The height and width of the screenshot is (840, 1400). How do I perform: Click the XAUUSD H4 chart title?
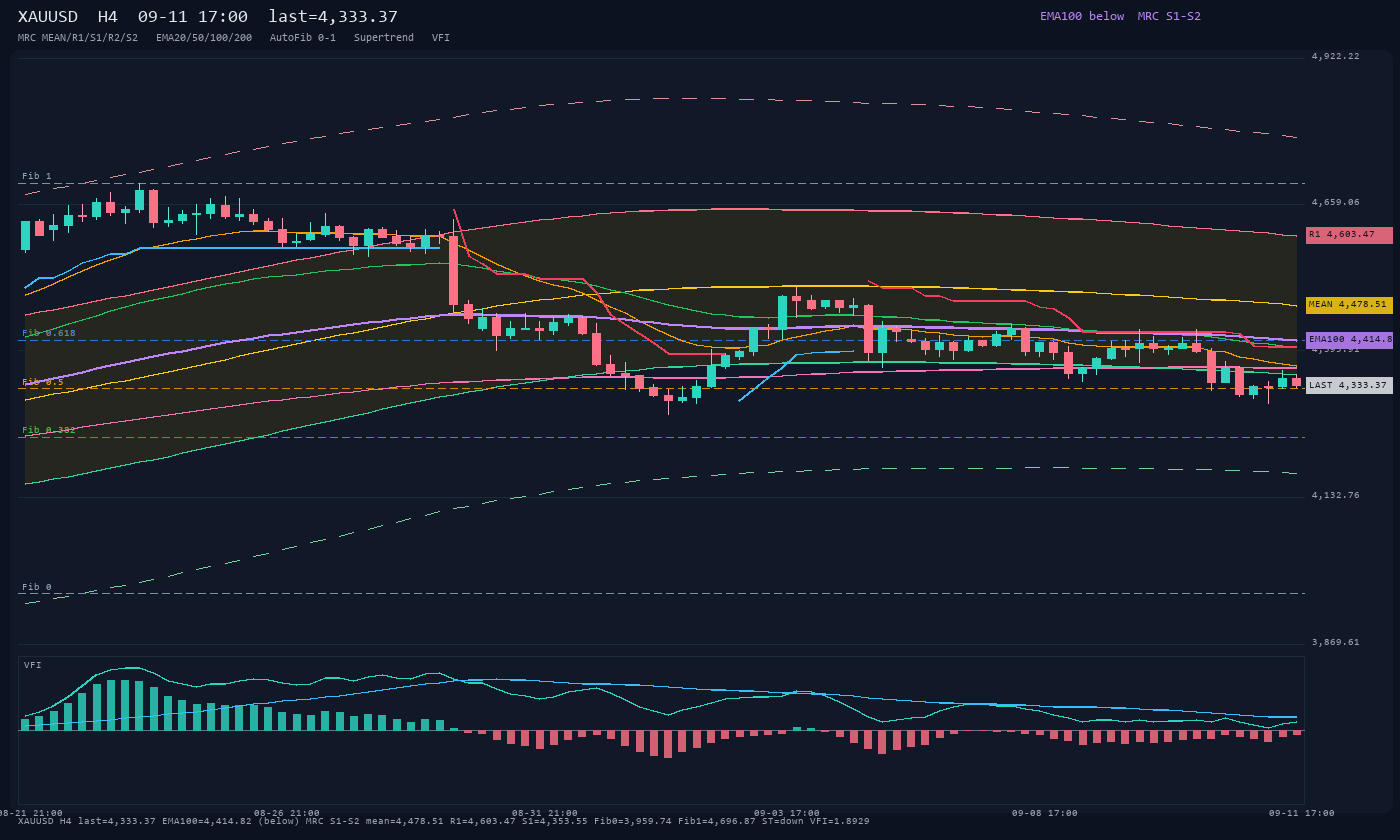tap(208, 16)
